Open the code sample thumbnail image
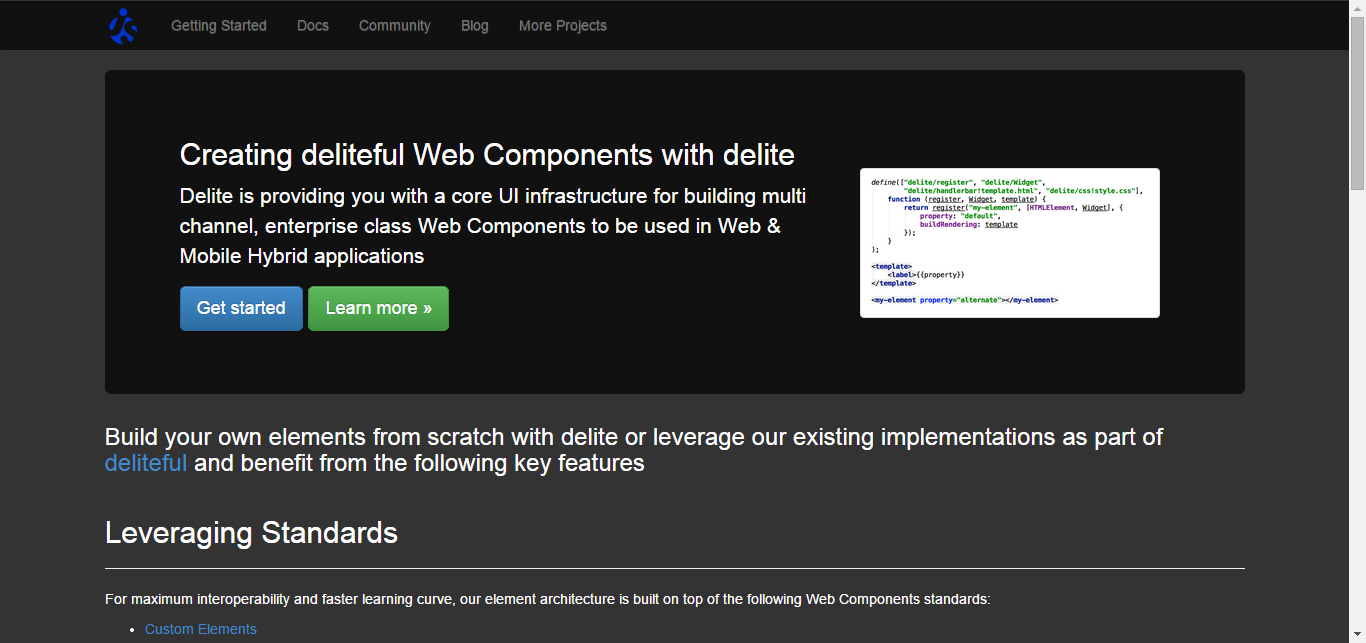1366x643 pixels. coord(1010,243)
